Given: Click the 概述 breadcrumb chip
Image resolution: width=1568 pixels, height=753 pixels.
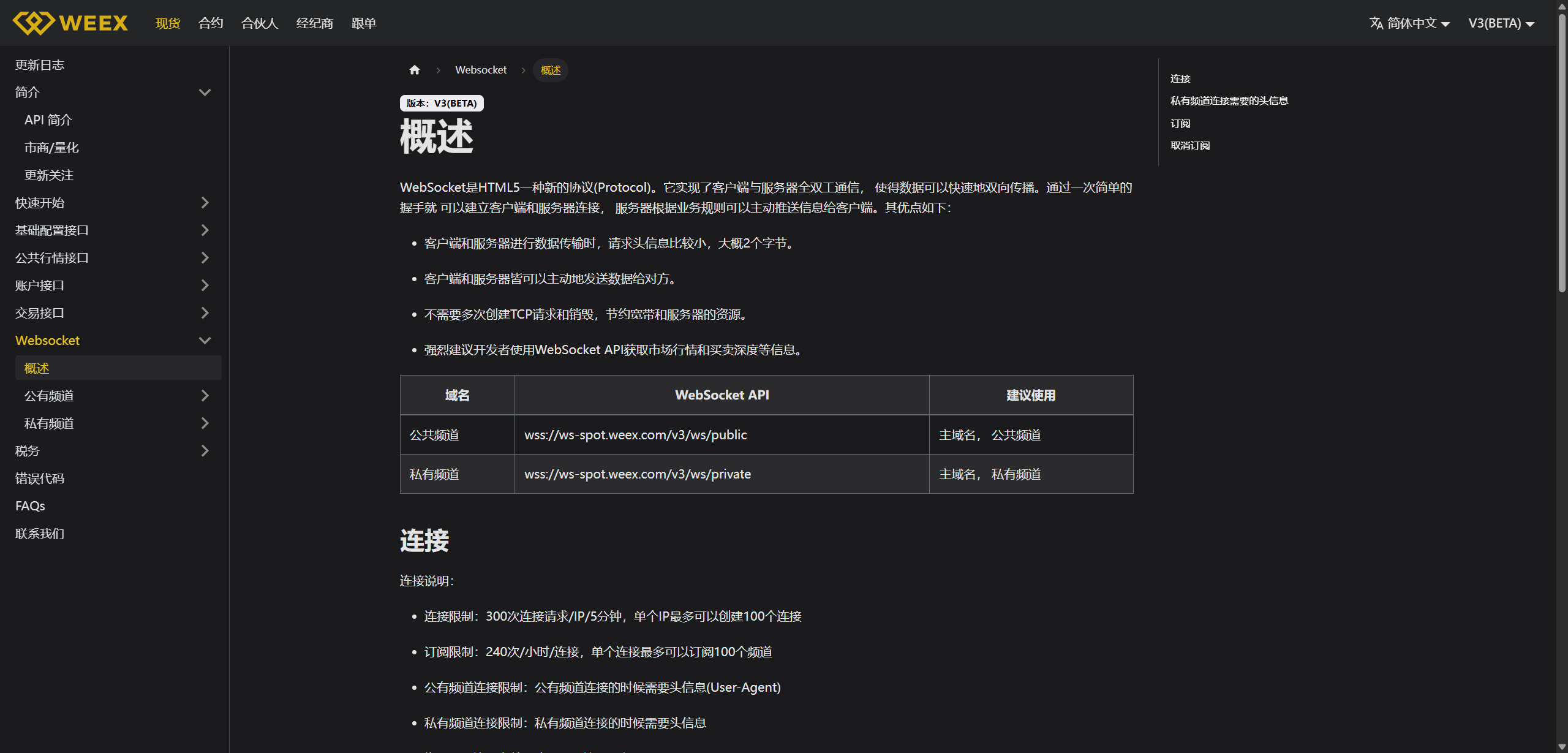Looking at the screenshot, I should click(551, 70).
